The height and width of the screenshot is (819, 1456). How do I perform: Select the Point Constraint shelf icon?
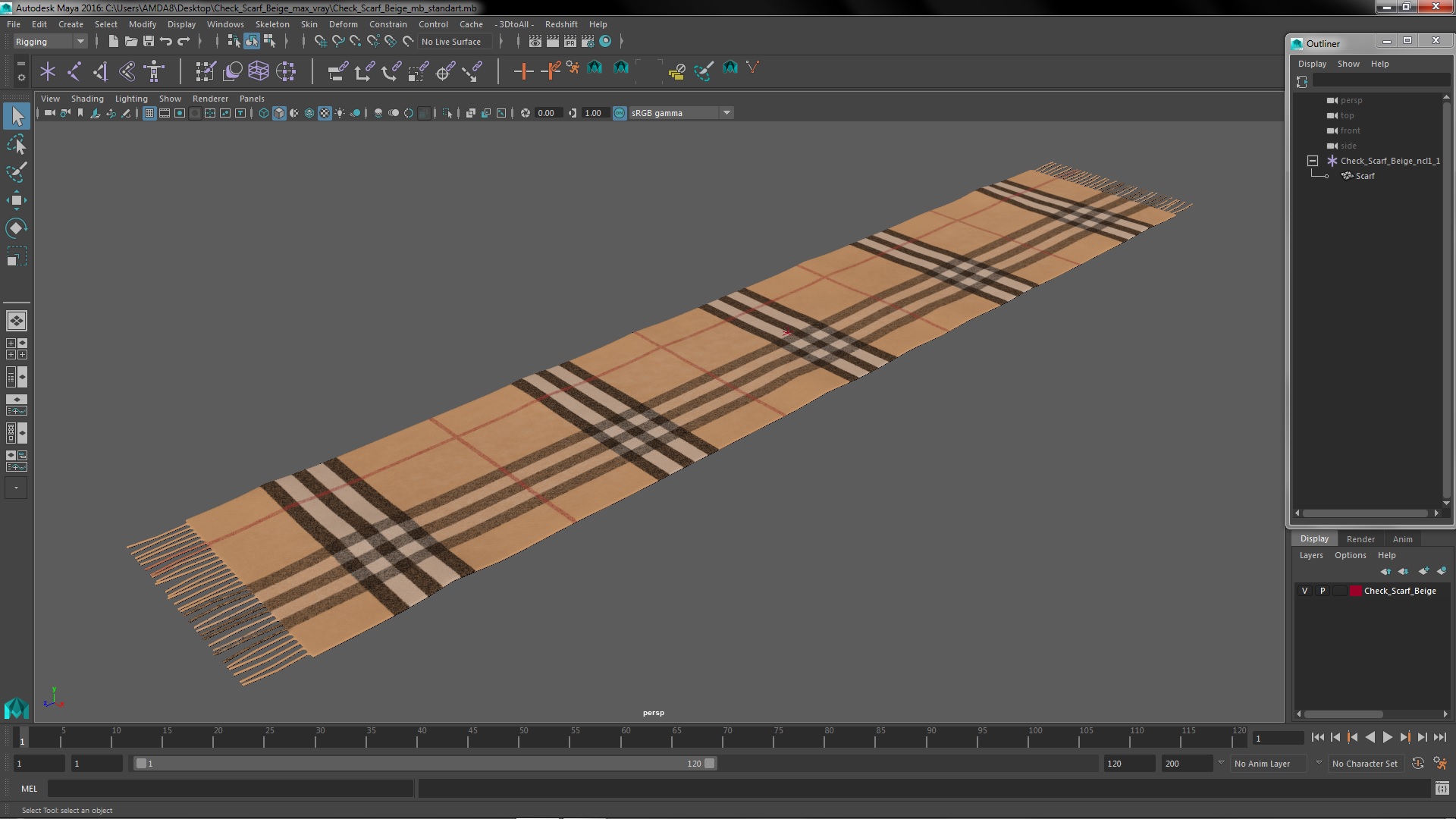coord(364,71)
